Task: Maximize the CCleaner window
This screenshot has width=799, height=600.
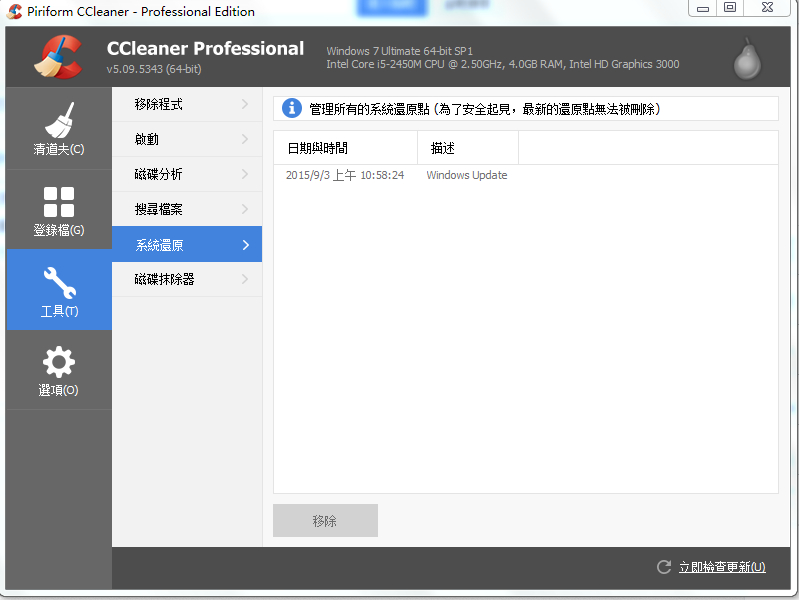Action: click(x=730, y=8)
